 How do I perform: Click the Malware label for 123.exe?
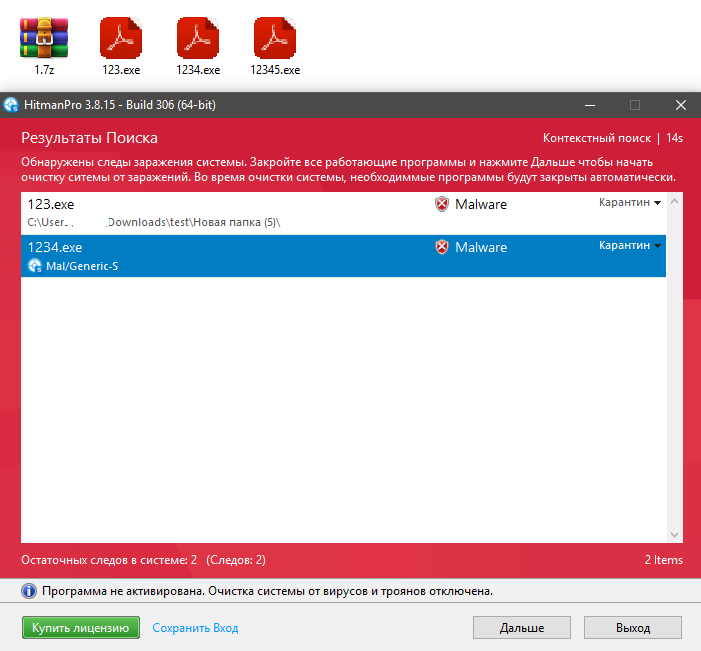(481, 204)
